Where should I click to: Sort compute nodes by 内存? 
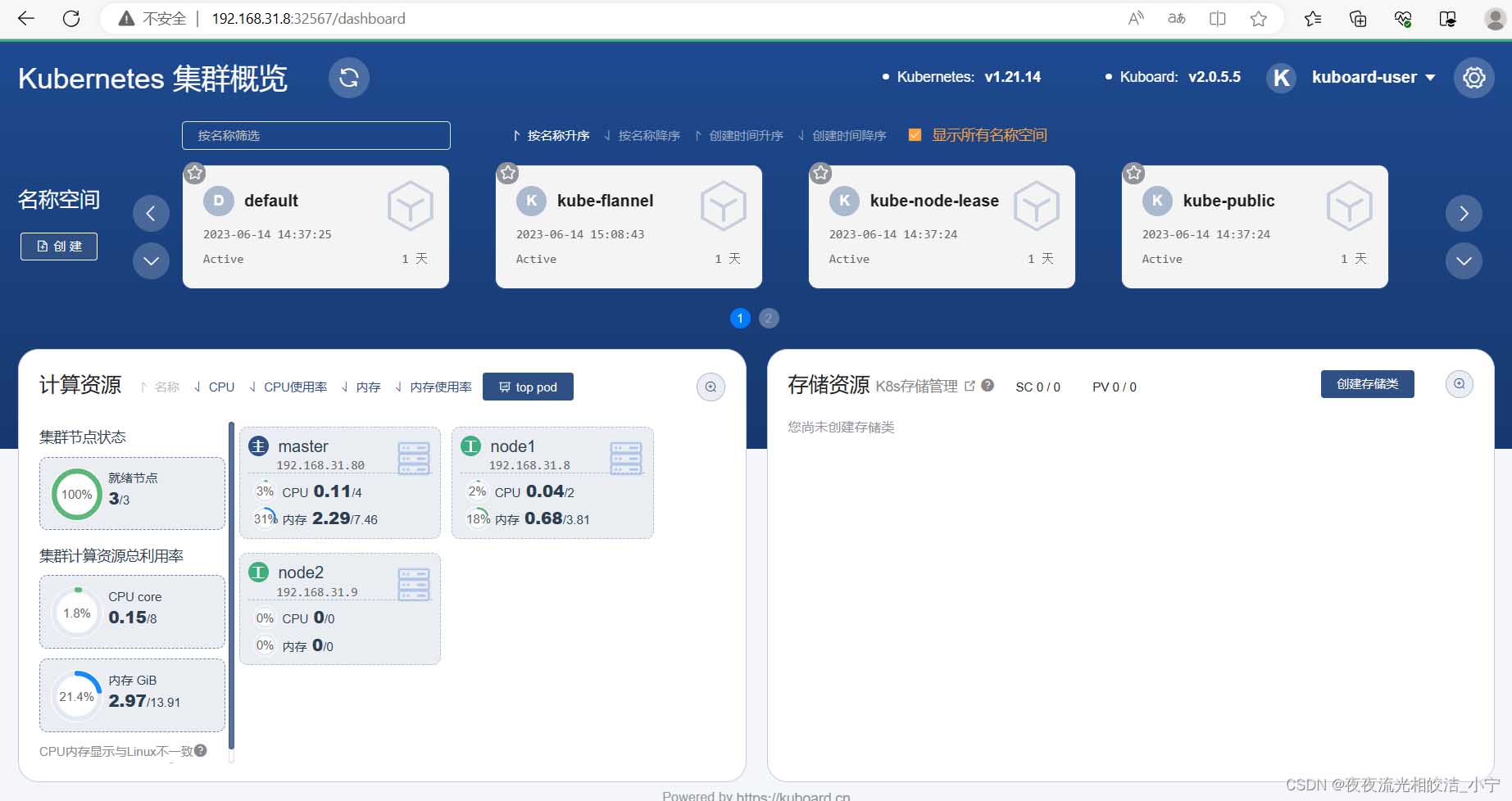click(x=361, y=387)
